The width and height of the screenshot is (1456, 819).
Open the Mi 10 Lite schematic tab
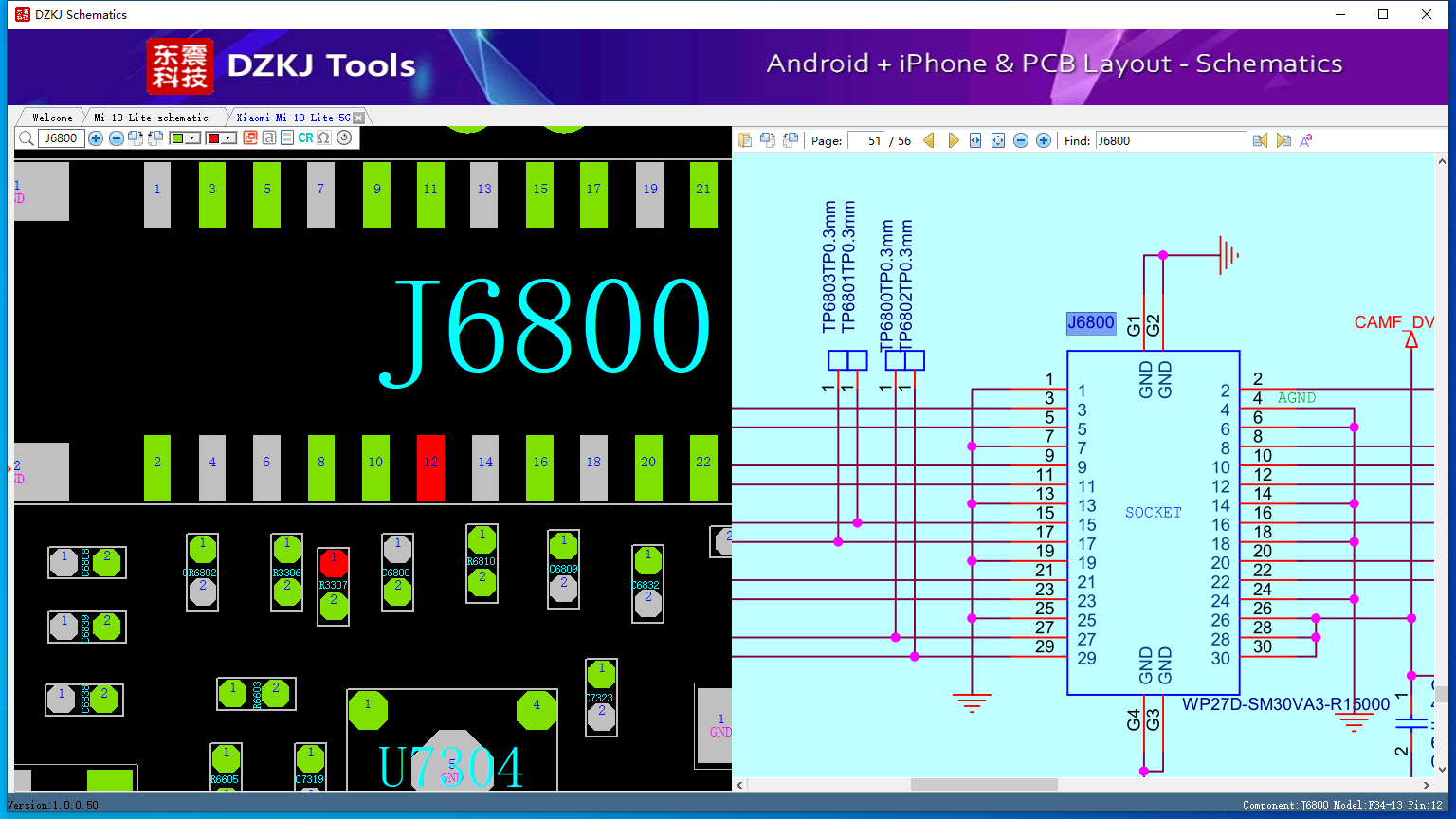(151, 118)
